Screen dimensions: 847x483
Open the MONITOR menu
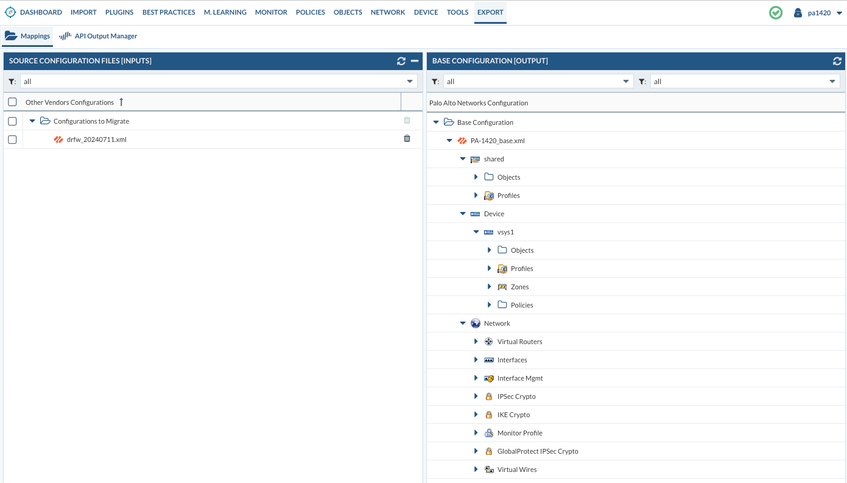point(271,12)
